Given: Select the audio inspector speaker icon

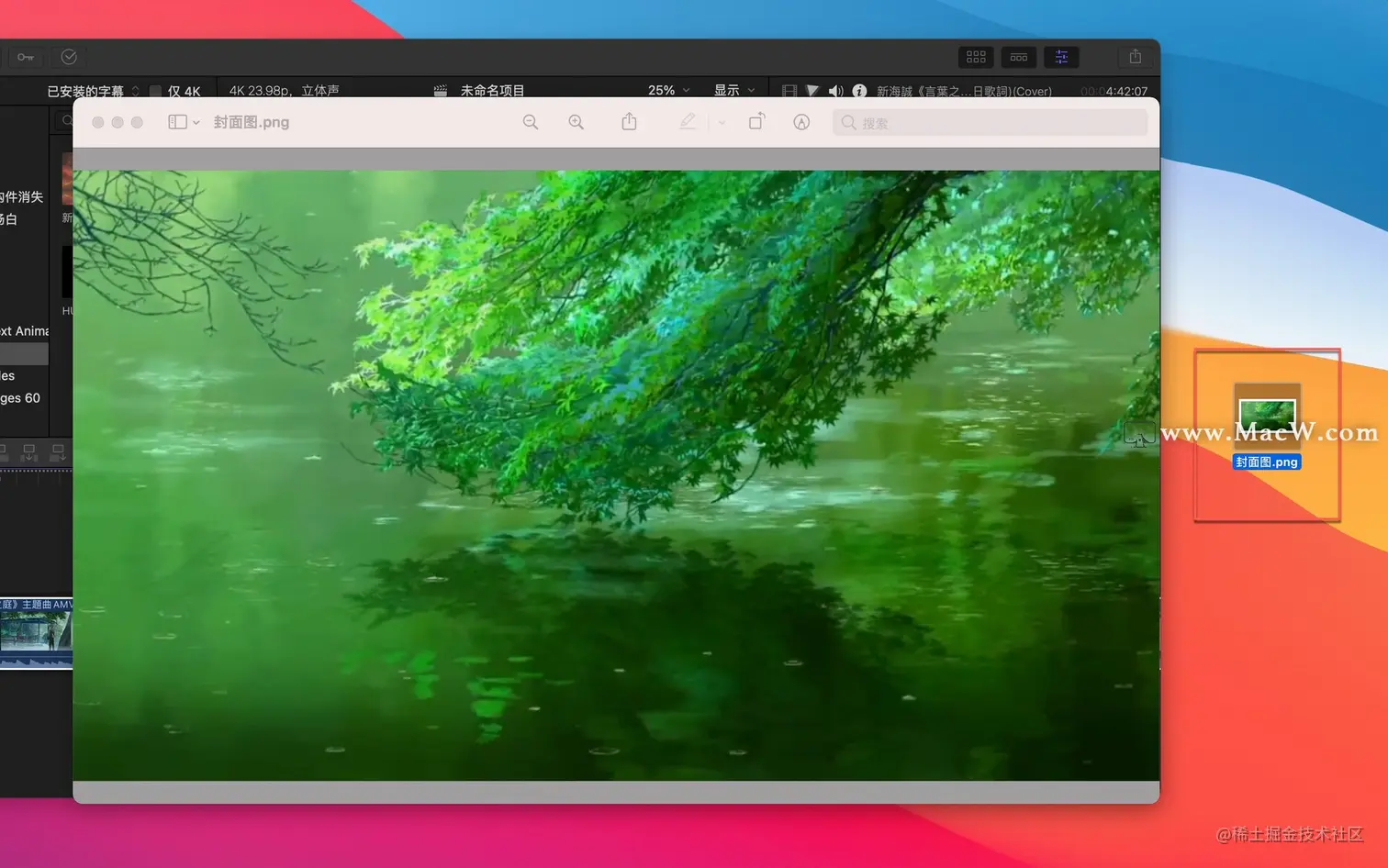Looking at the screenshot, I should tap(835, 91).
